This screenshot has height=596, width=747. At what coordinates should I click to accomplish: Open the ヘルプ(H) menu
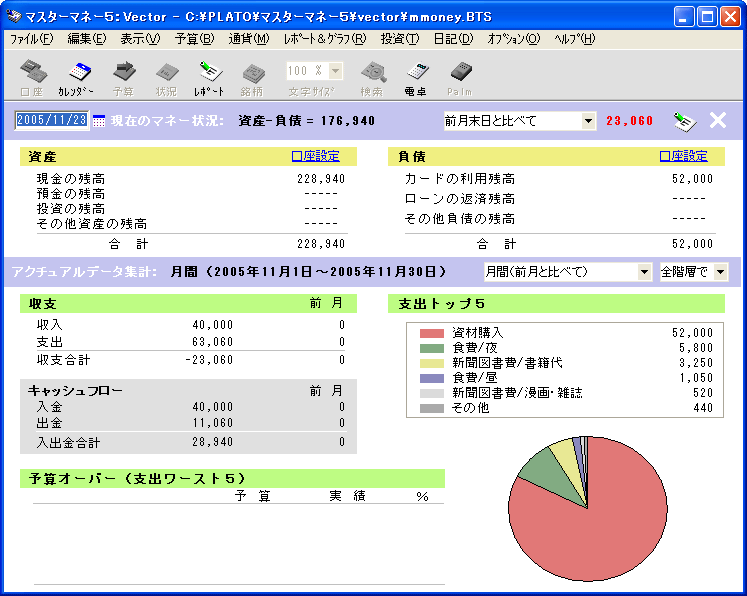(575, 39)
